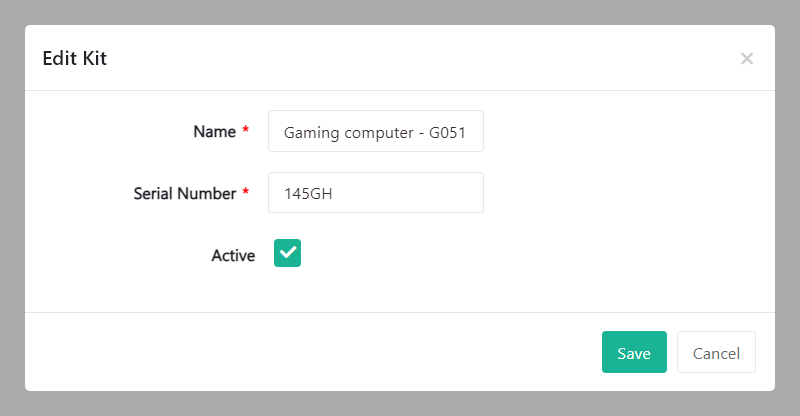This screenshot has width=800, height=416.
Task: Click the "Edit Kit" dialog title
Action: point(74,59)
